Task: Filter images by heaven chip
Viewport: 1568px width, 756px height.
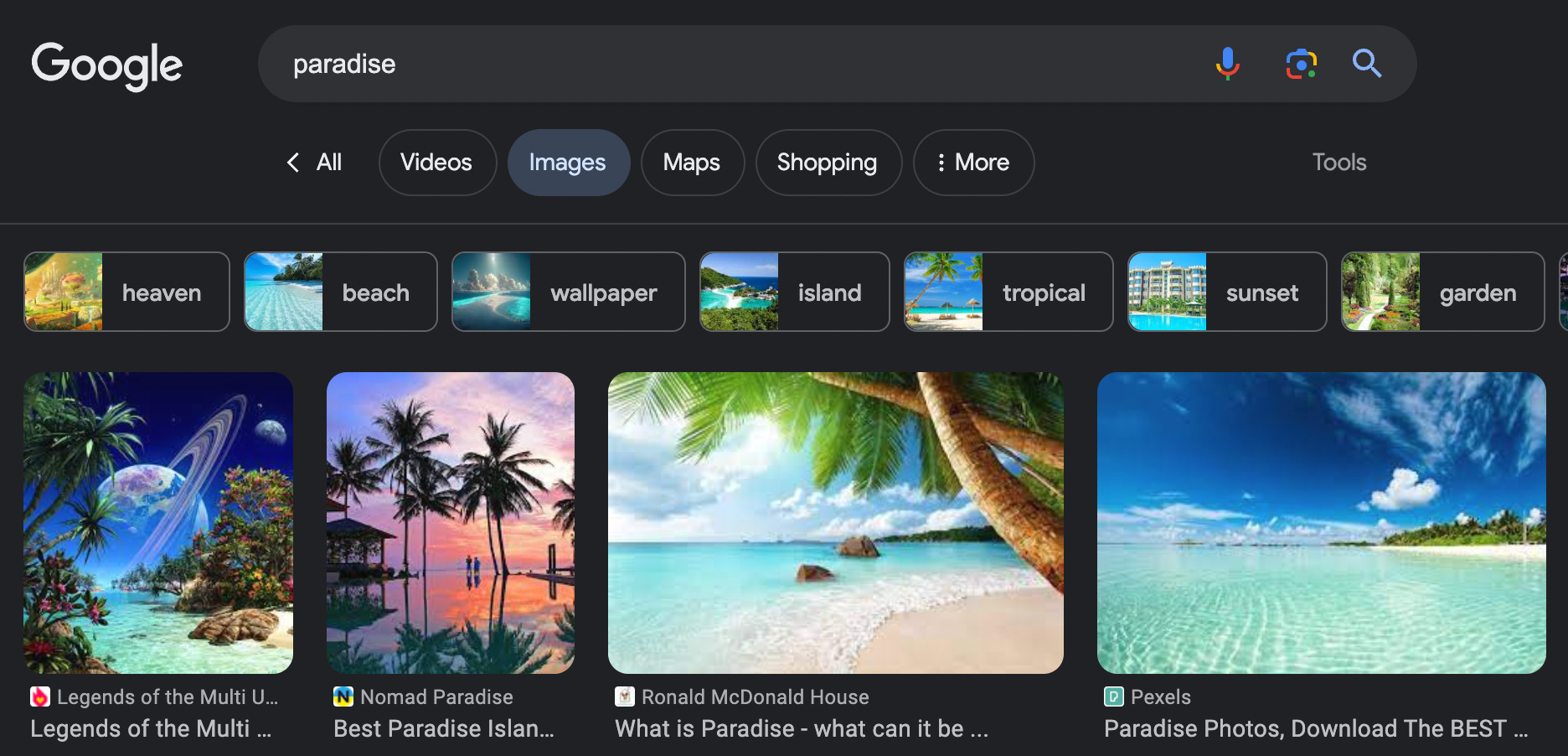Action: coord(126,292)
